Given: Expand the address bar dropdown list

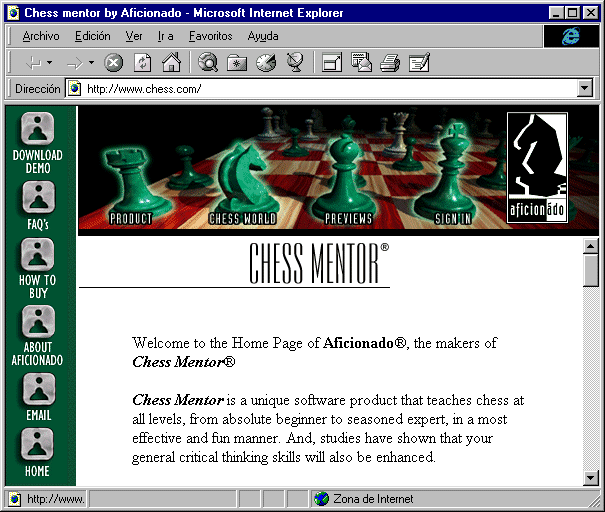Looking at the screenshot, I should click(585, 89).
